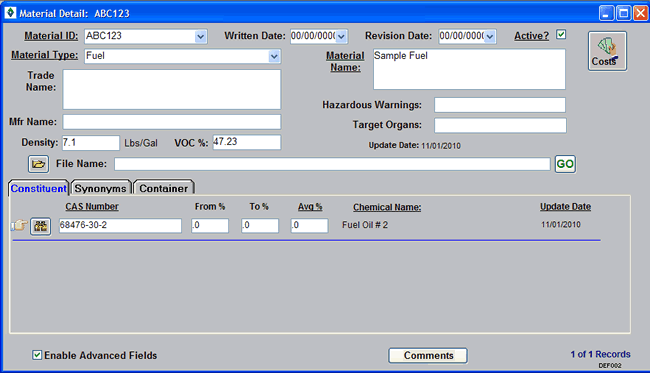
Task: Click the CAS Number column header
Action: point(92,206)
